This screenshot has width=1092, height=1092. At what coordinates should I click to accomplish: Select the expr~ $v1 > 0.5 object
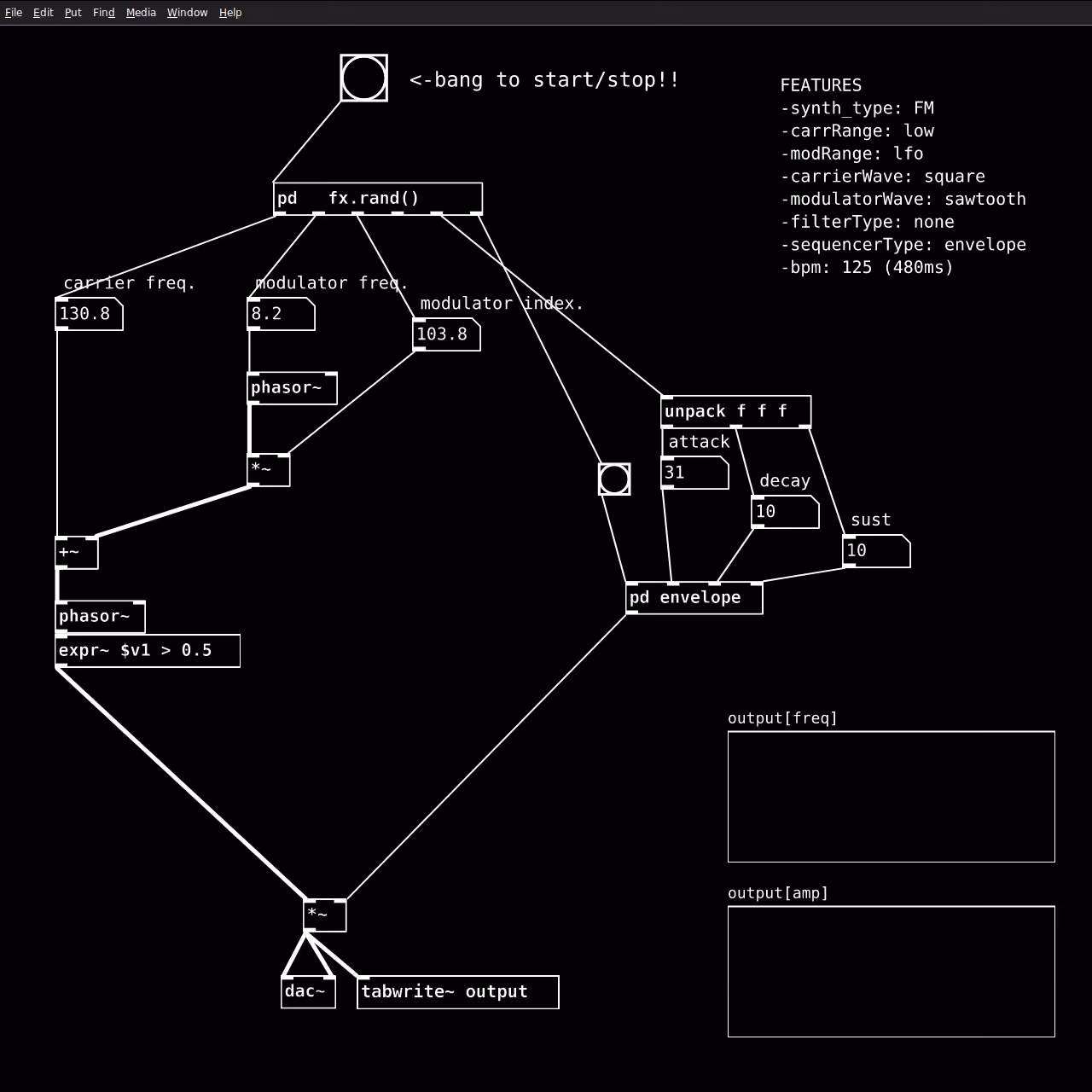pos(148,651)
